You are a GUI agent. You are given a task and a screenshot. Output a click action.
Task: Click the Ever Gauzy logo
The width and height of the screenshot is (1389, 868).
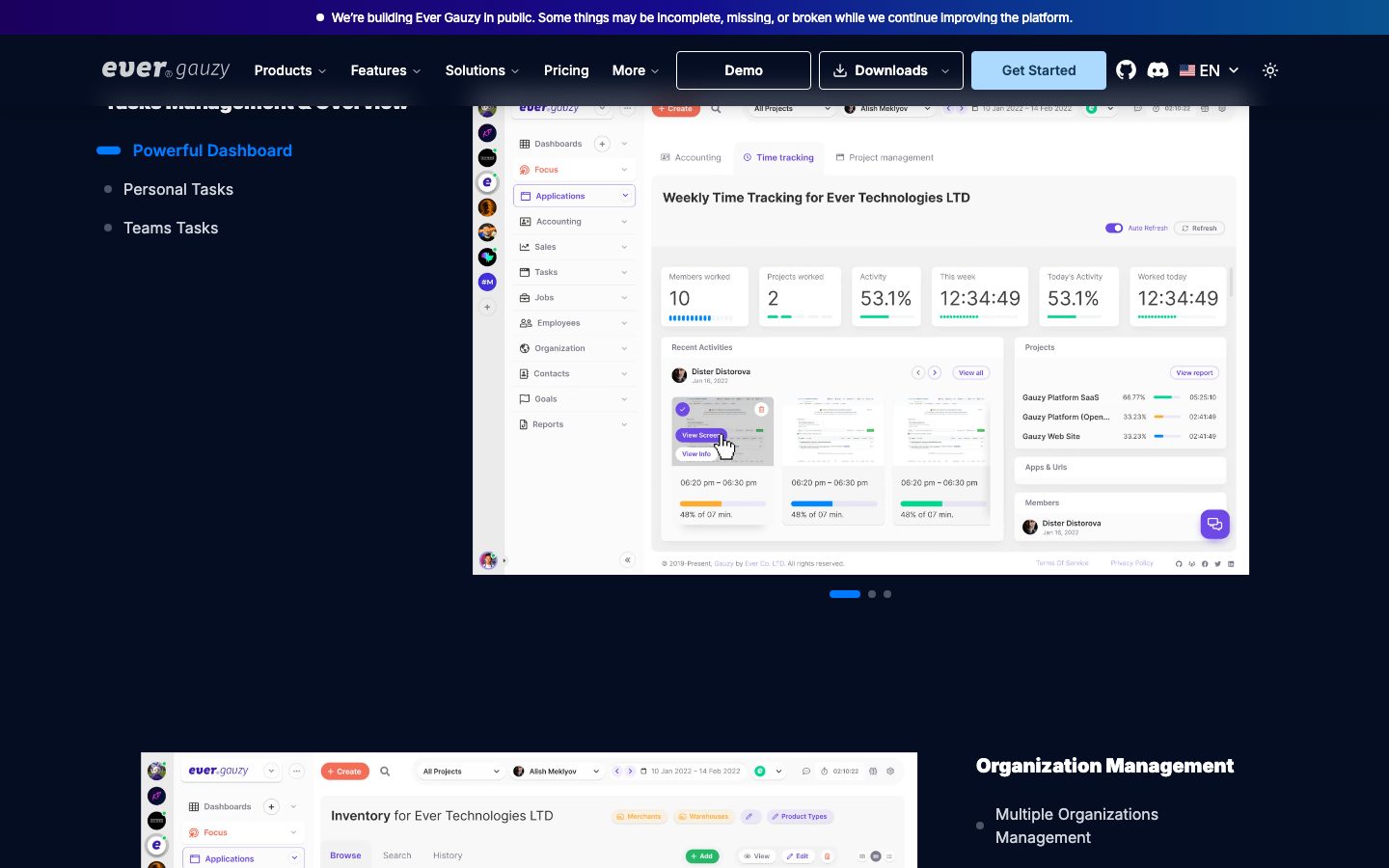click(x=166, y=69)
